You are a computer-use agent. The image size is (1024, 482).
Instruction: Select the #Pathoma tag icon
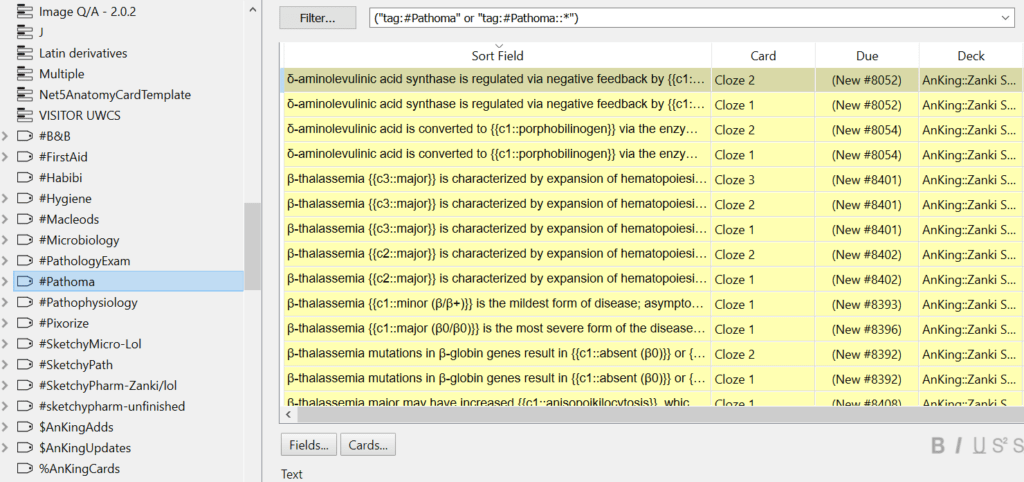(x=24, y=281)
